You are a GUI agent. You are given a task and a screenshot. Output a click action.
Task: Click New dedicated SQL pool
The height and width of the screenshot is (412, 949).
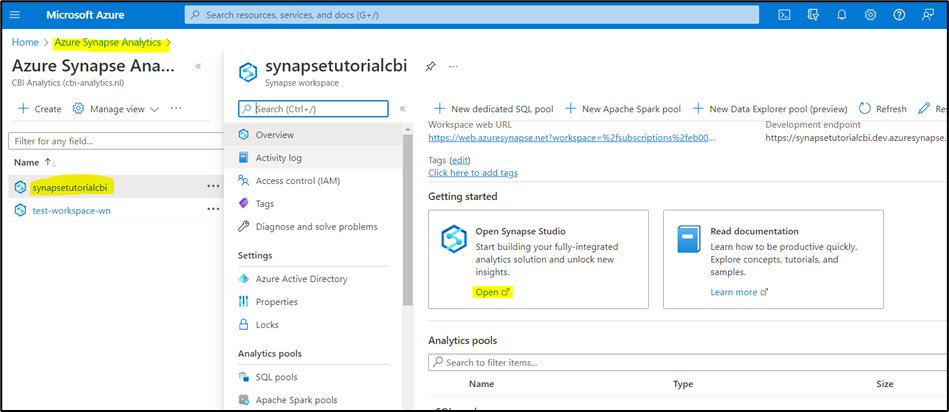tap(494, 109)
